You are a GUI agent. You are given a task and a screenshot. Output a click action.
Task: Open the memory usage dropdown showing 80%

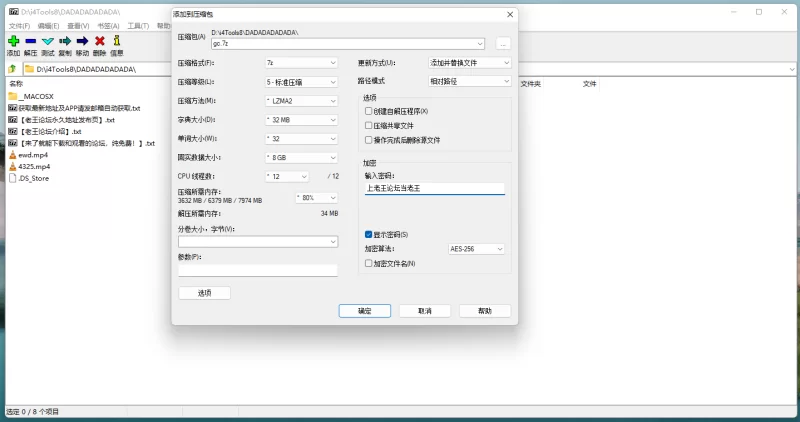(317, 197)
